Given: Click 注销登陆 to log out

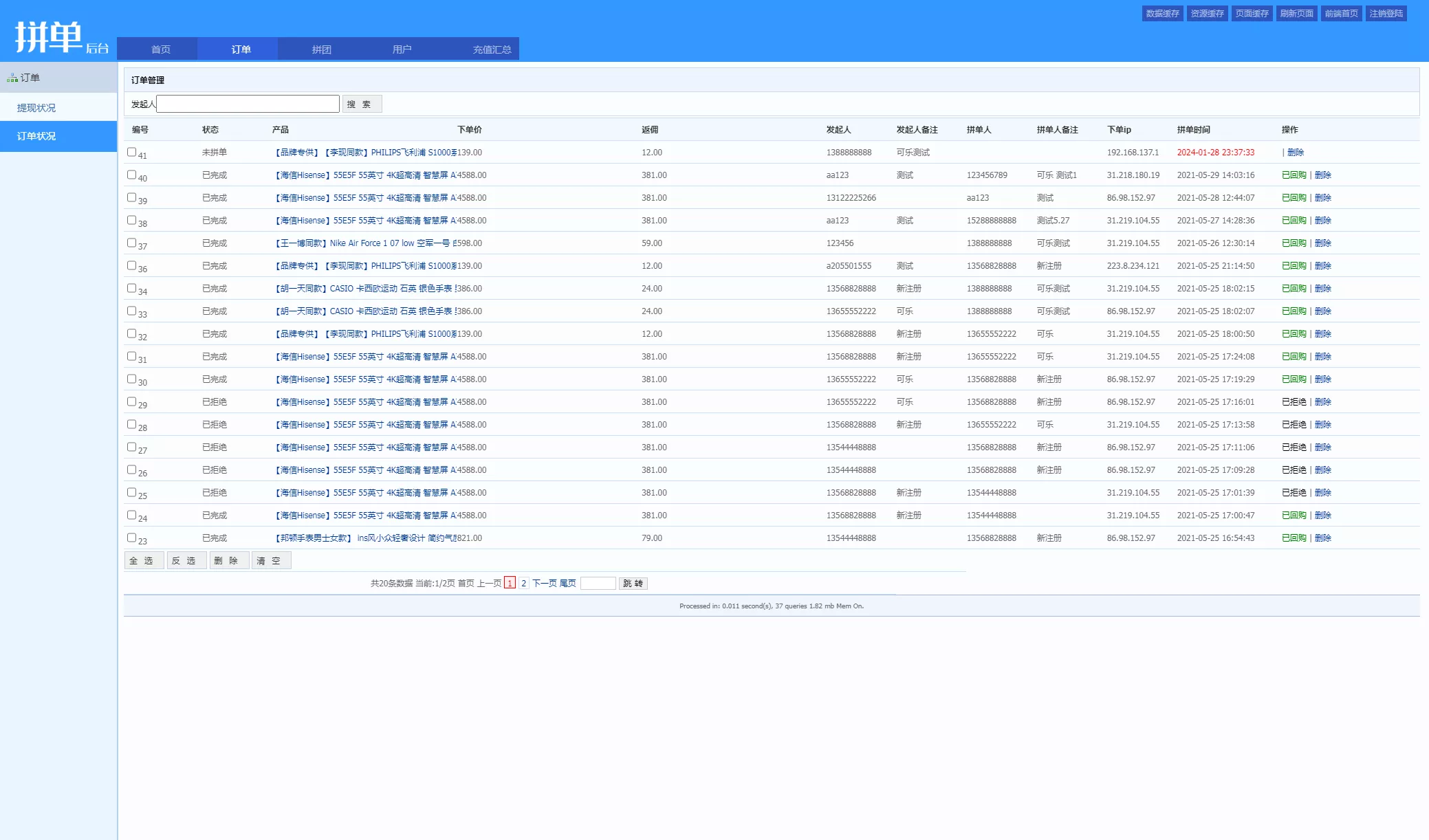Looking at the screenshot, I should point(1386,14).
